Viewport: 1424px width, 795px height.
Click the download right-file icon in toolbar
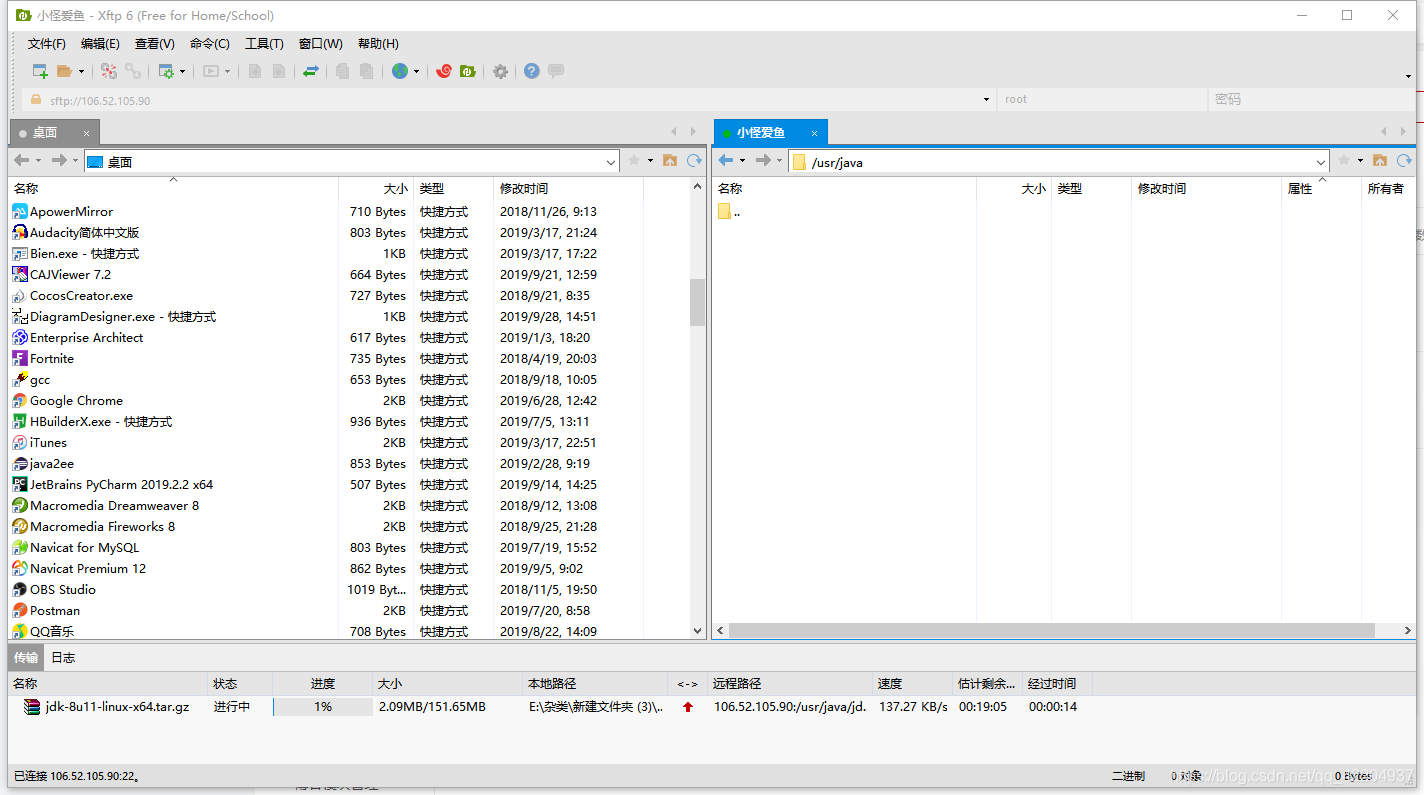click(x=279, y=71)
